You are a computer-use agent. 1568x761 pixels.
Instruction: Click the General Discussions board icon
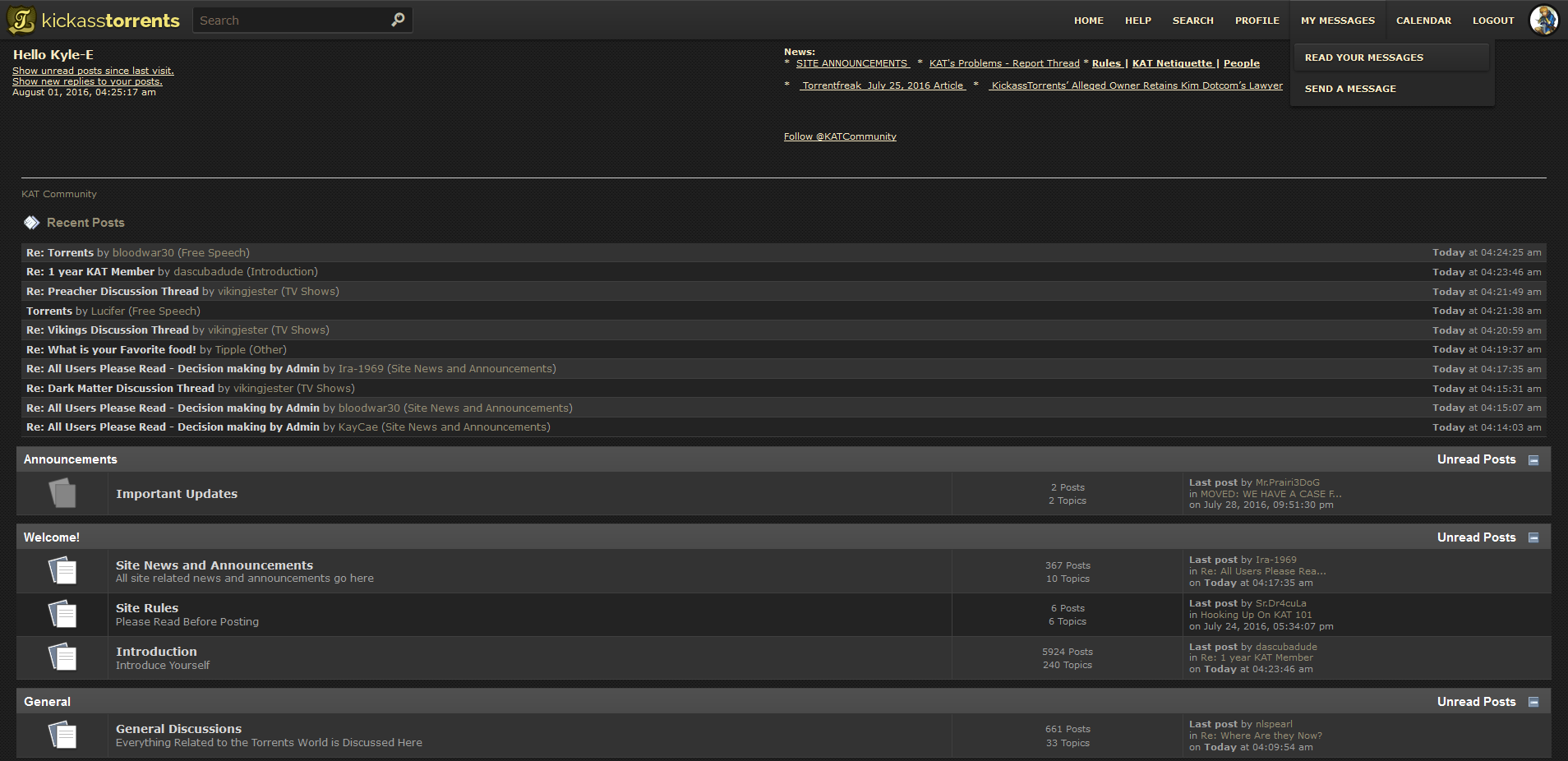click(x=62, y=735)
